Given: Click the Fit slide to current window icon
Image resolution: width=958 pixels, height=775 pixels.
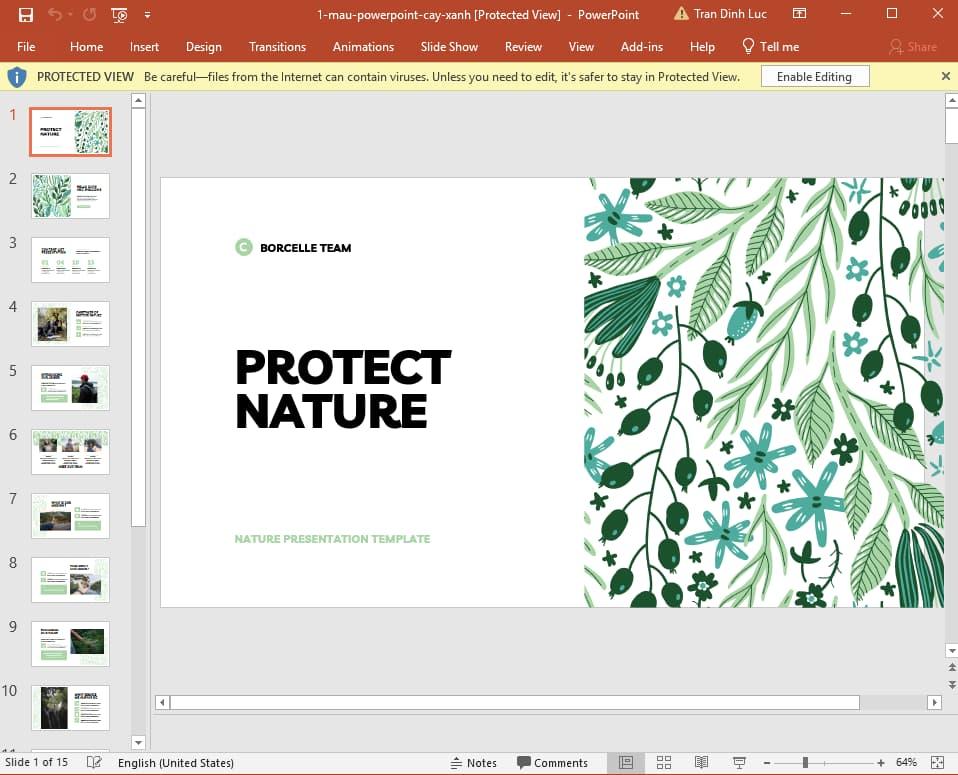Looking at the screenshot, I should [936, 762].
